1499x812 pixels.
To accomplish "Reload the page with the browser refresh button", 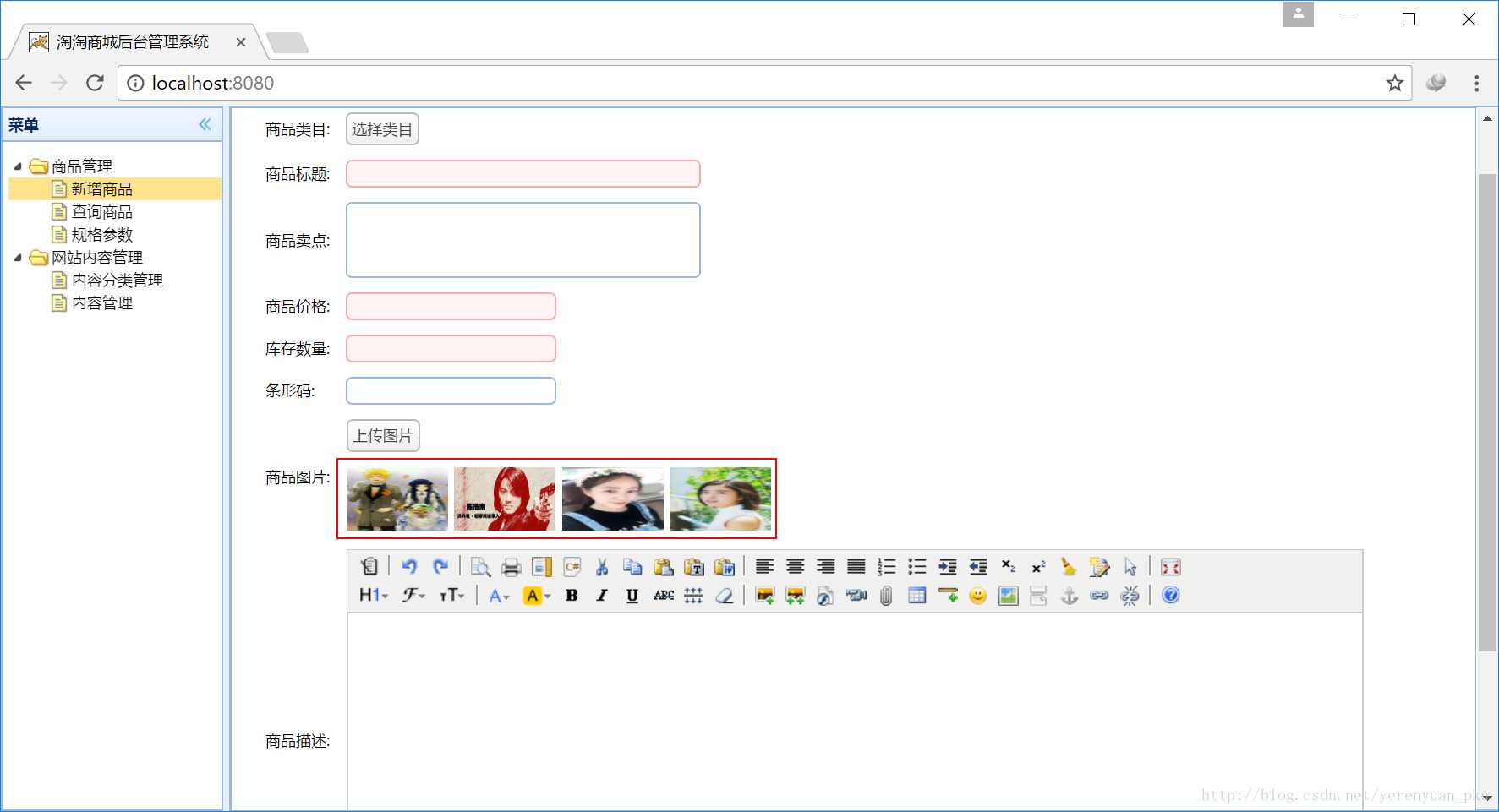I will (x=95, y=83).
